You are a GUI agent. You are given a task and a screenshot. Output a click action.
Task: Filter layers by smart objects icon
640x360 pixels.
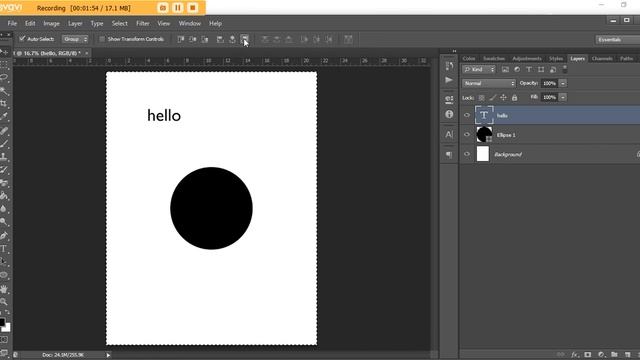(x=553, y=69)
